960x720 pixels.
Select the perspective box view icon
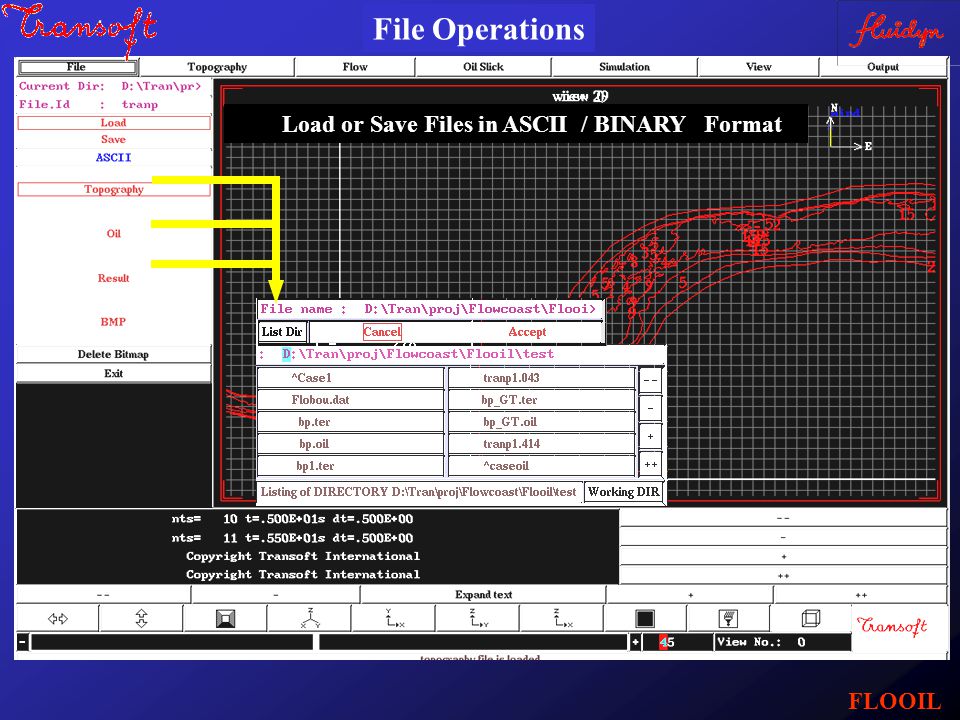tap(226, 618)
